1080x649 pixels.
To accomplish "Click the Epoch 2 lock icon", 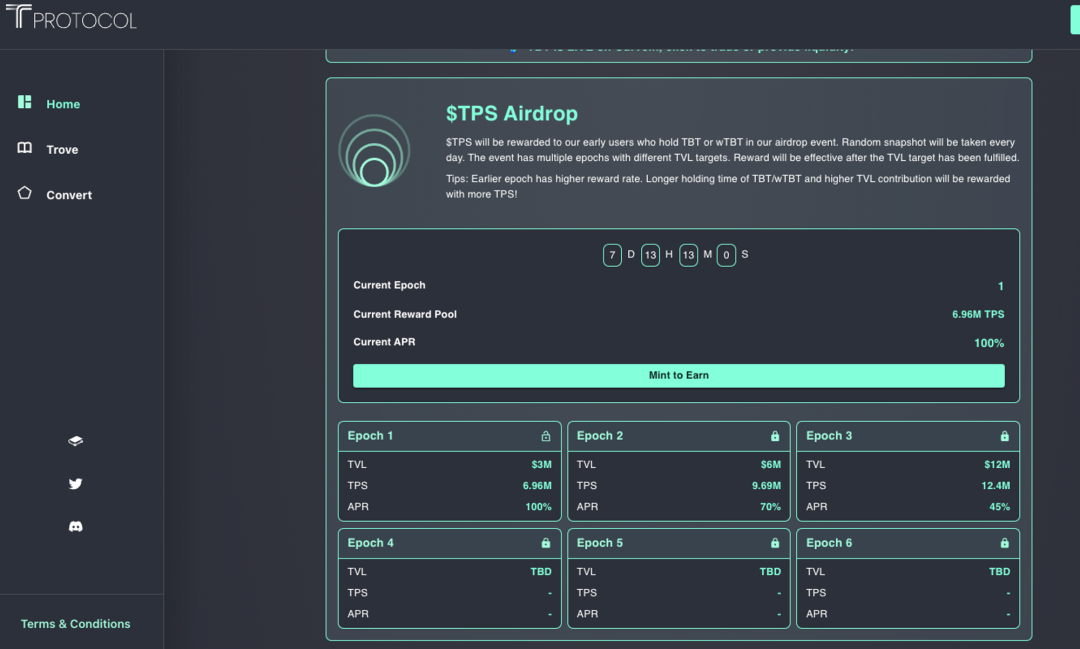I will click(x=775, y=436).
